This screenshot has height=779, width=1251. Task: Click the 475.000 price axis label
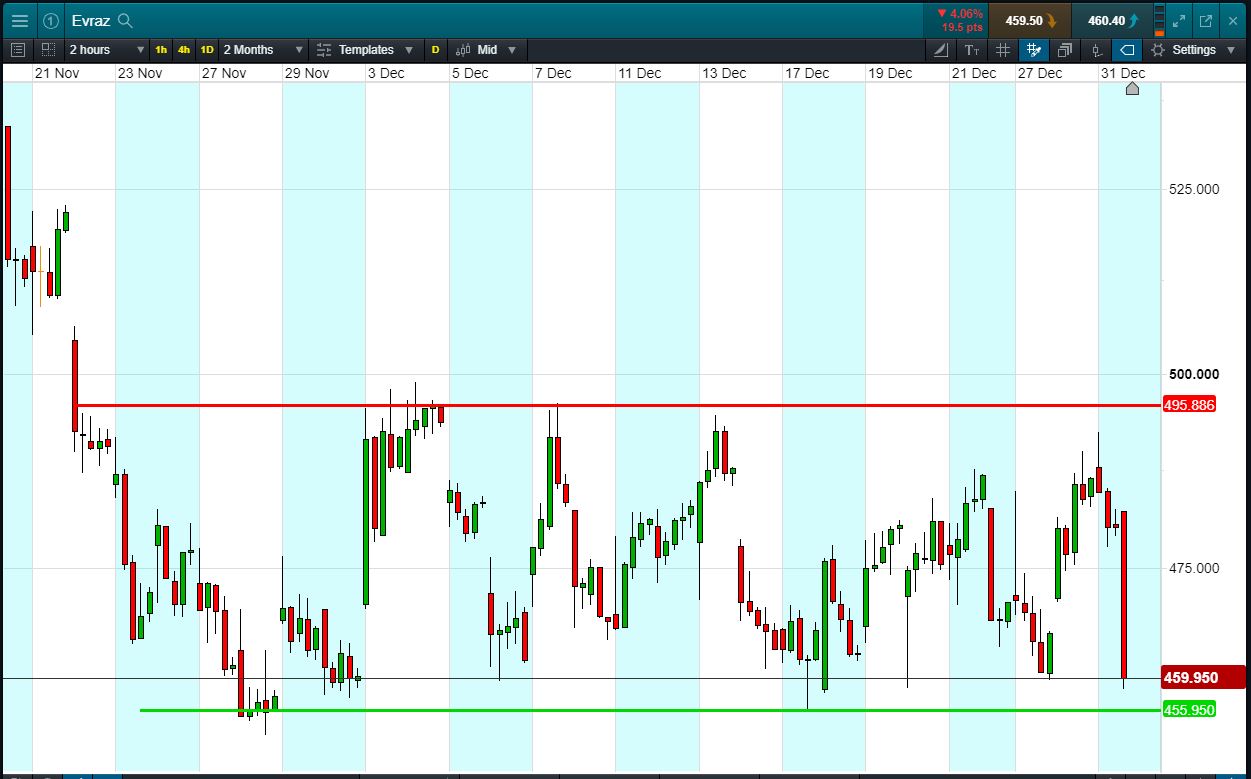(1194, 568)
